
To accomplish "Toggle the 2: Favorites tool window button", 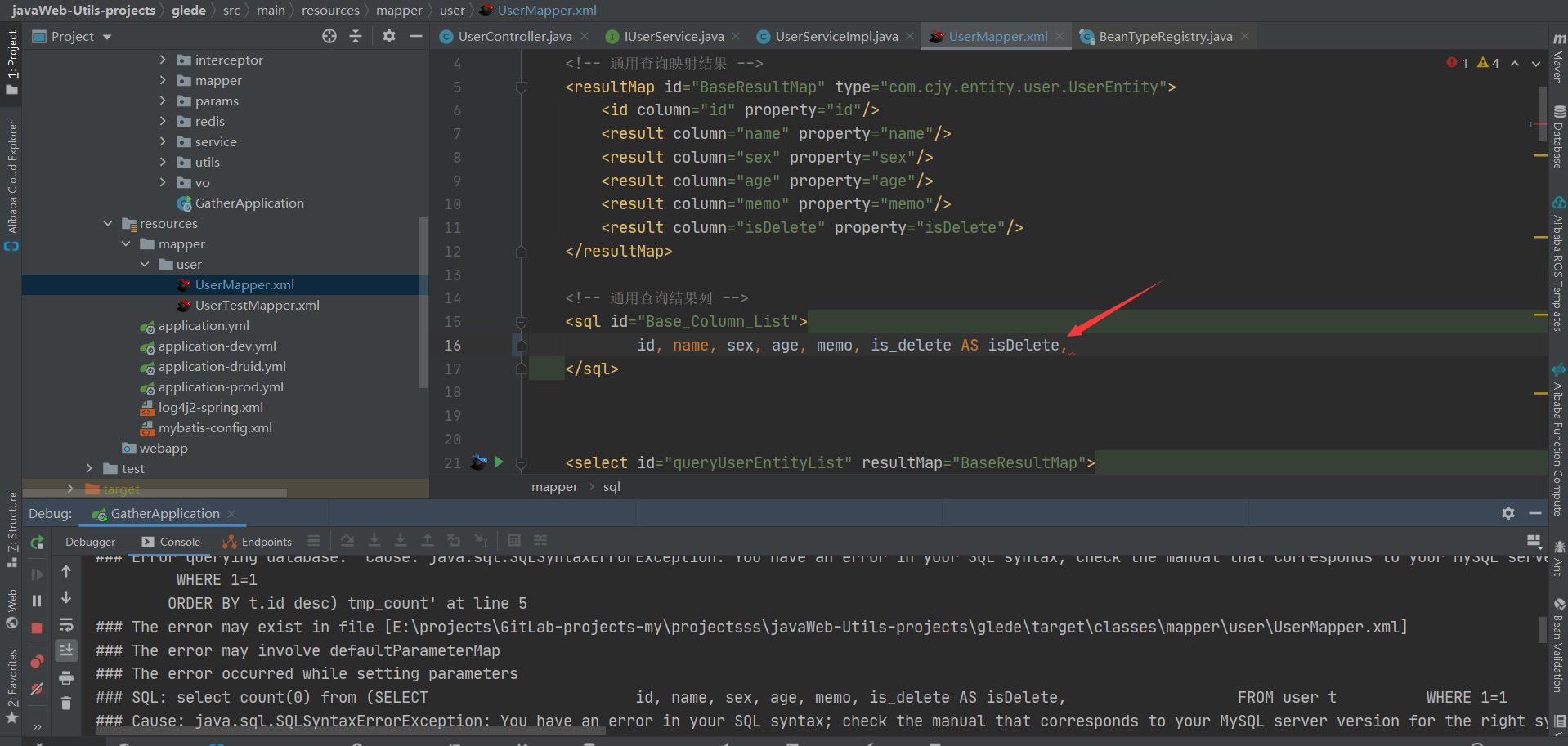I will tap(11, 687).
